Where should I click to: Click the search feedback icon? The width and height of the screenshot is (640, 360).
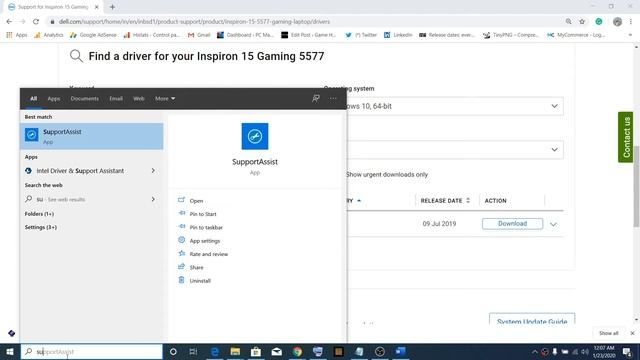coord(316,98)
